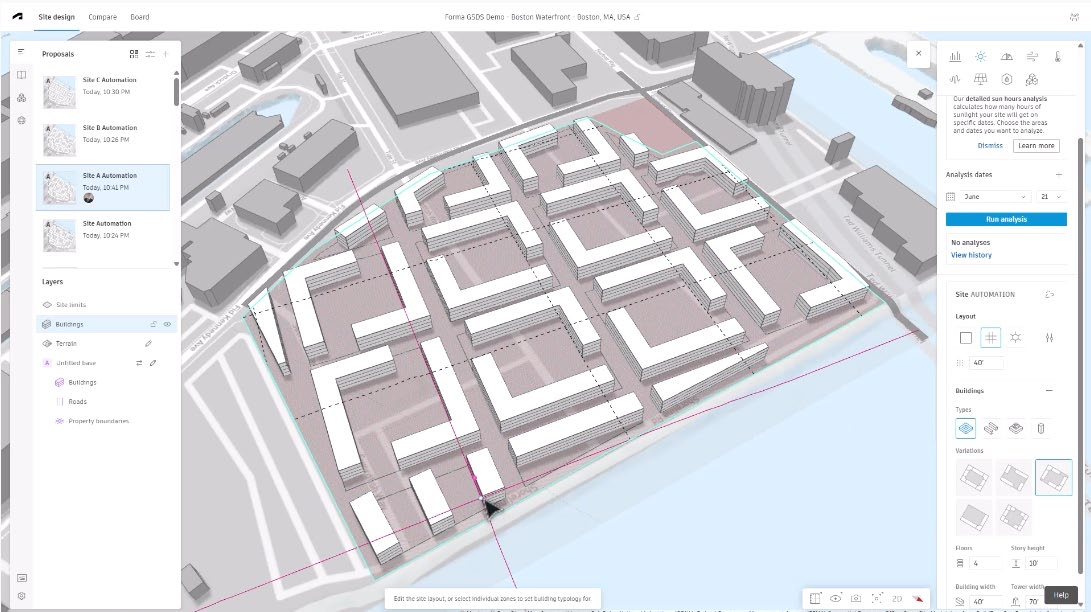Click the Site Automation regenerate icon
Image resolution: width=1091 pixels, height=612 pixels.
[1049, 295]
